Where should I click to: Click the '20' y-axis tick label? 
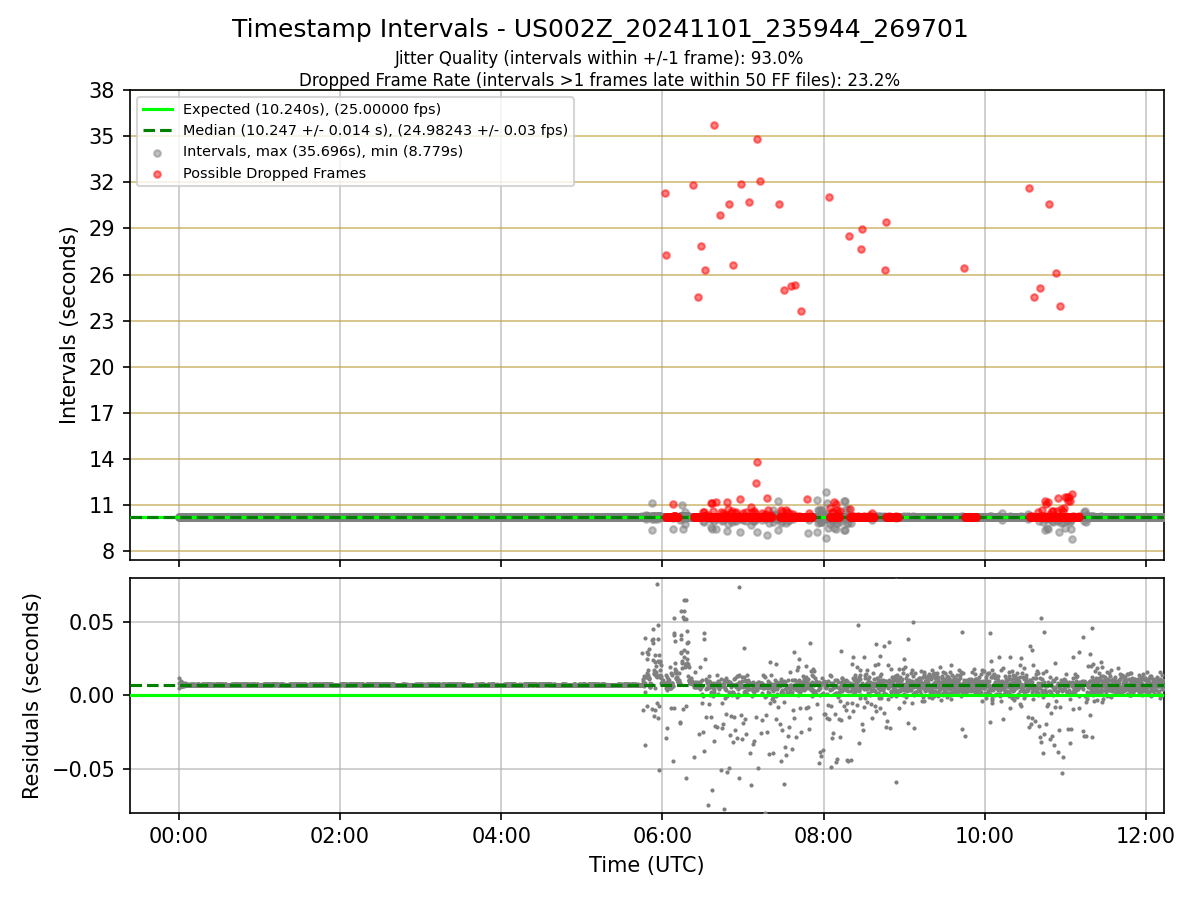(x=102, y=367)
